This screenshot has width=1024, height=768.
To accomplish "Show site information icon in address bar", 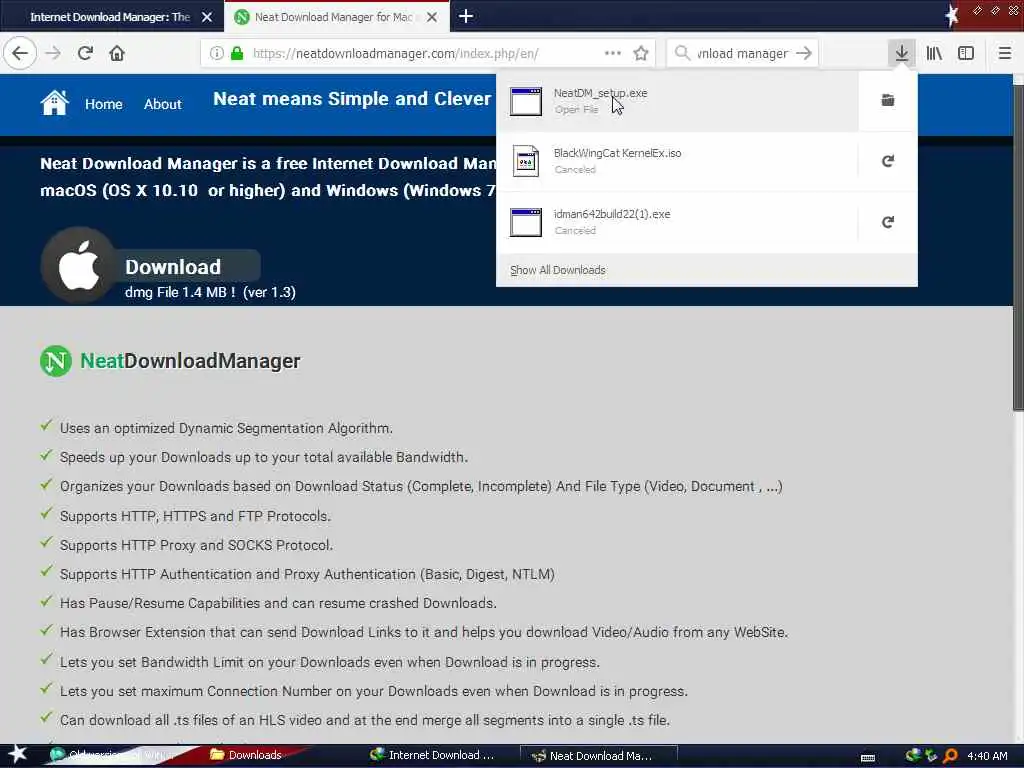I will tap(216, 53).
